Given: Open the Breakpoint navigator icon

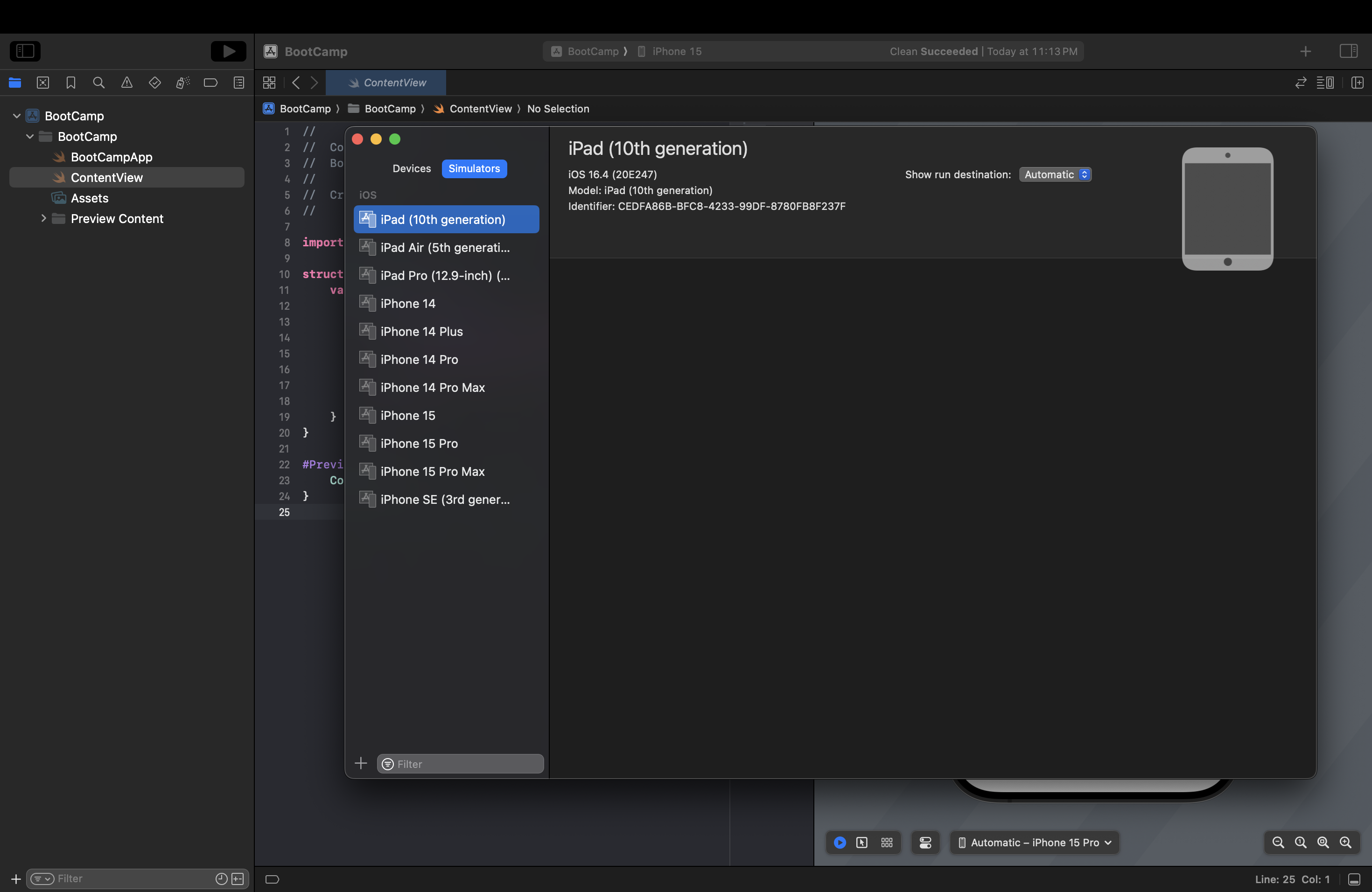Looking at the screenshot, I should click(x=210, y=83).
